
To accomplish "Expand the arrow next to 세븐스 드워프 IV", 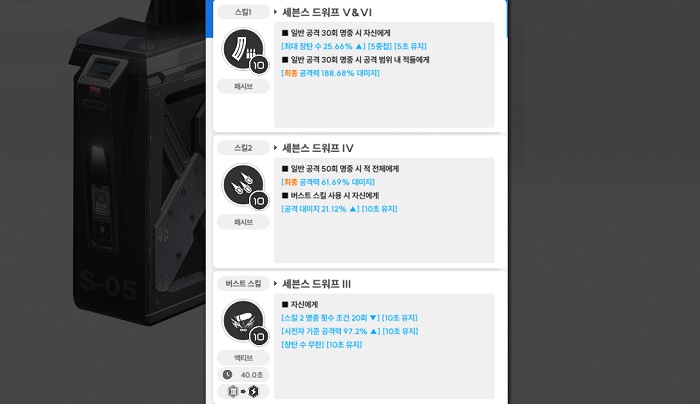I will [x=275, y=148].
